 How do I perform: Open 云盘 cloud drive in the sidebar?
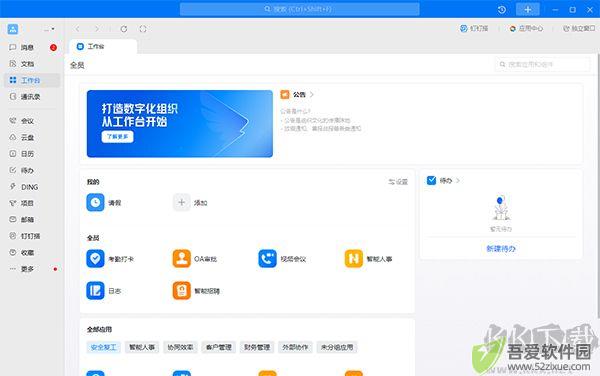(27, 137)
